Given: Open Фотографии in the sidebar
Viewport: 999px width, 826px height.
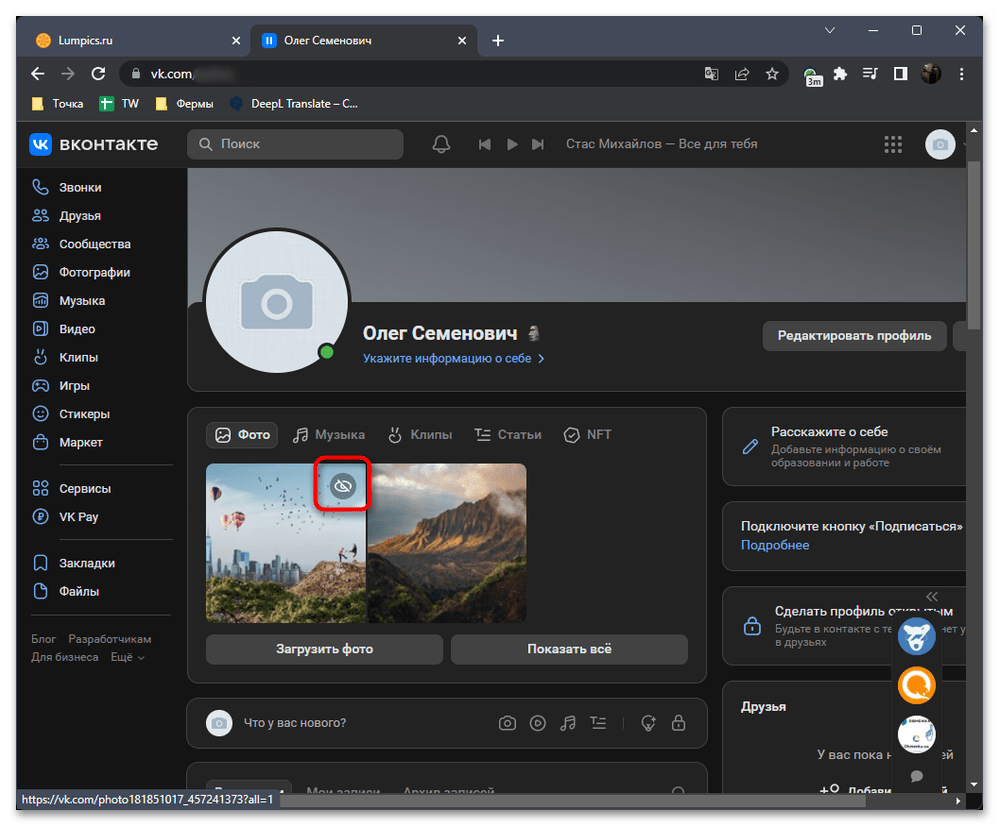Looking at the screenshot, I should tap(81, 272).
